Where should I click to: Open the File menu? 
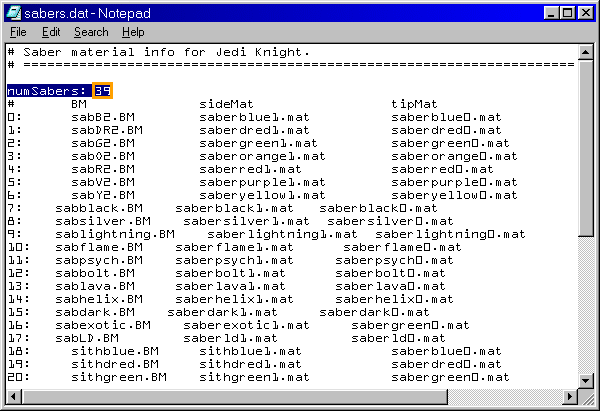tap(18, 32)
